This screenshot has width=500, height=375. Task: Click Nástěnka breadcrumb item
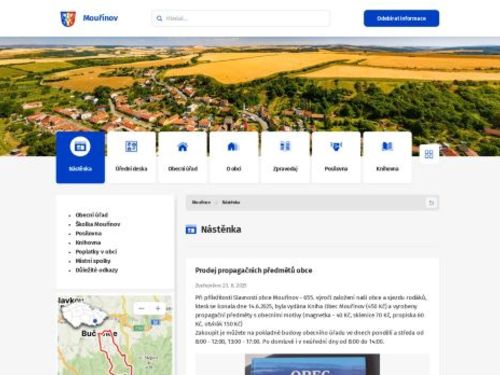(231, 202)
